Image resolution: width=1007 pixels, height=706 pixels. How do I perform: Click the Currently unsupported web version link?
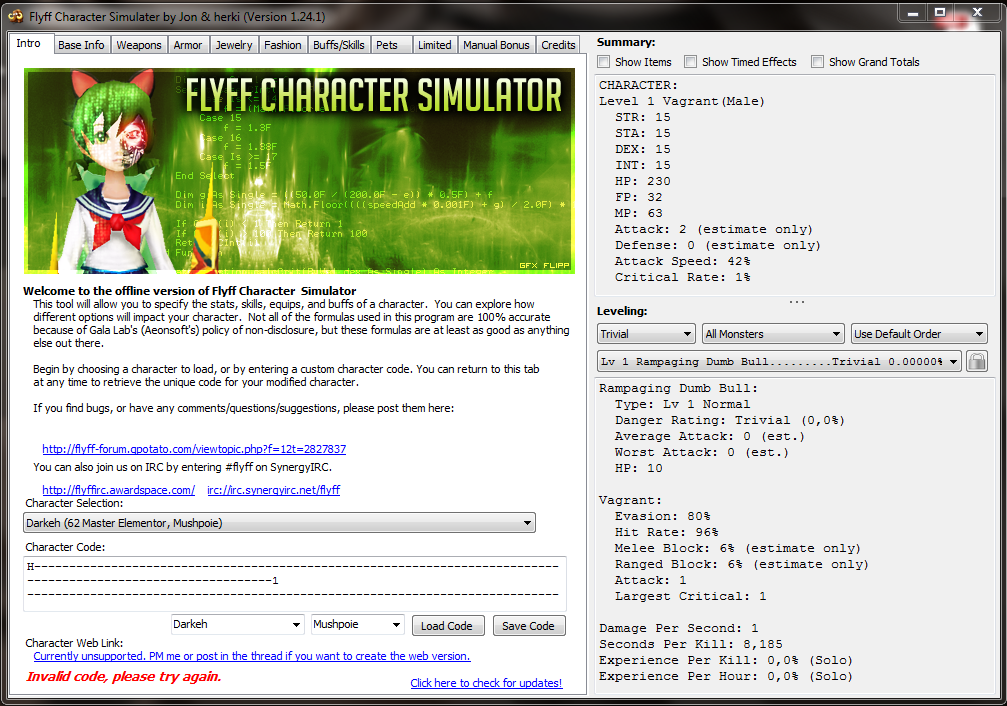252,656
